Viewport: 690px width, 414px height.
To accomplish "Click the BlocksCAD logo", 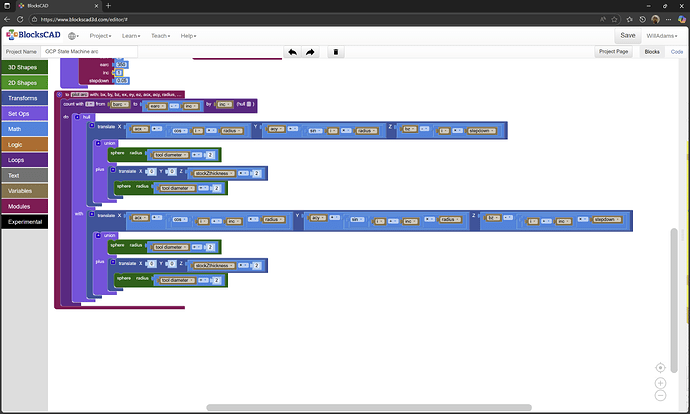I will pos(32,35).
